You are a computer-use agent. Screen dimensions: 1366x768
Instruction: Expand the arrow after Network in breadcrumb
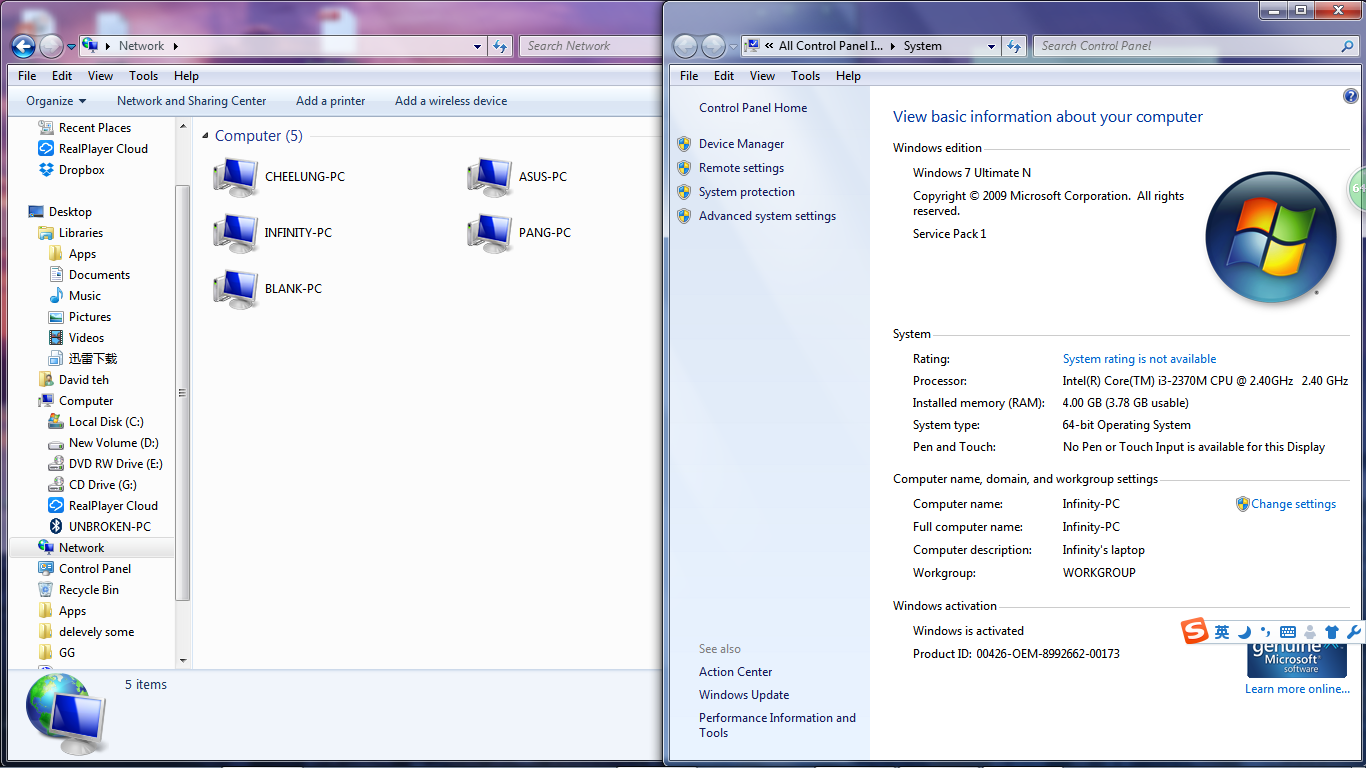pyautogui.click(x=175, y=46)
